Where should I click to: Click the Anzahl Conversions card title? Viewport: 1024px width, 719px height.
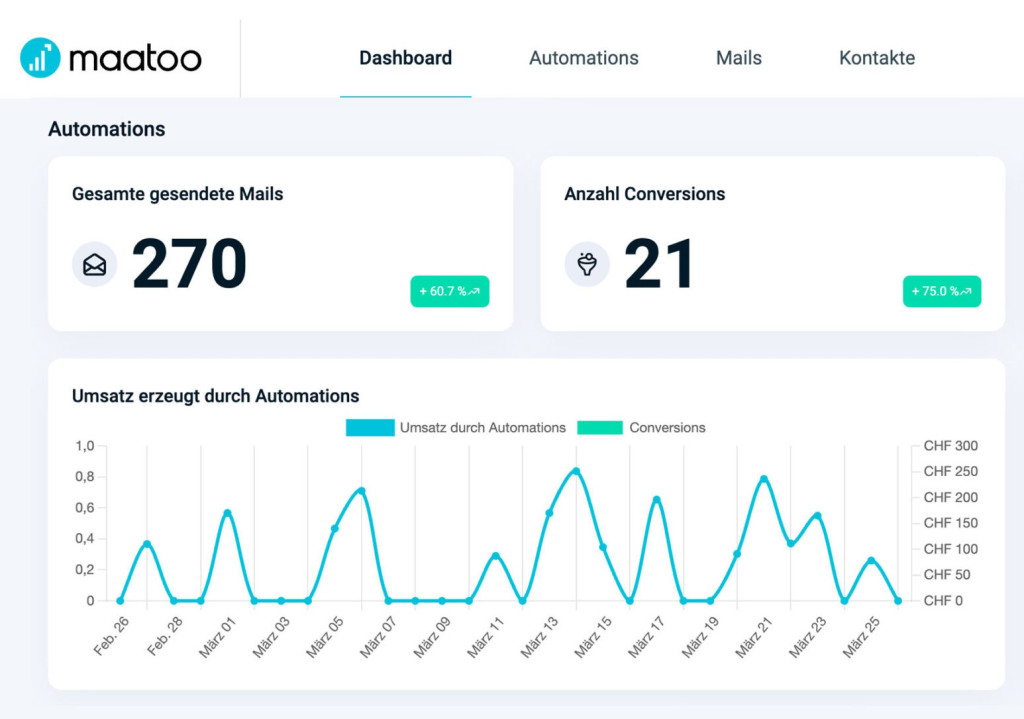click(x=645, y=194)
